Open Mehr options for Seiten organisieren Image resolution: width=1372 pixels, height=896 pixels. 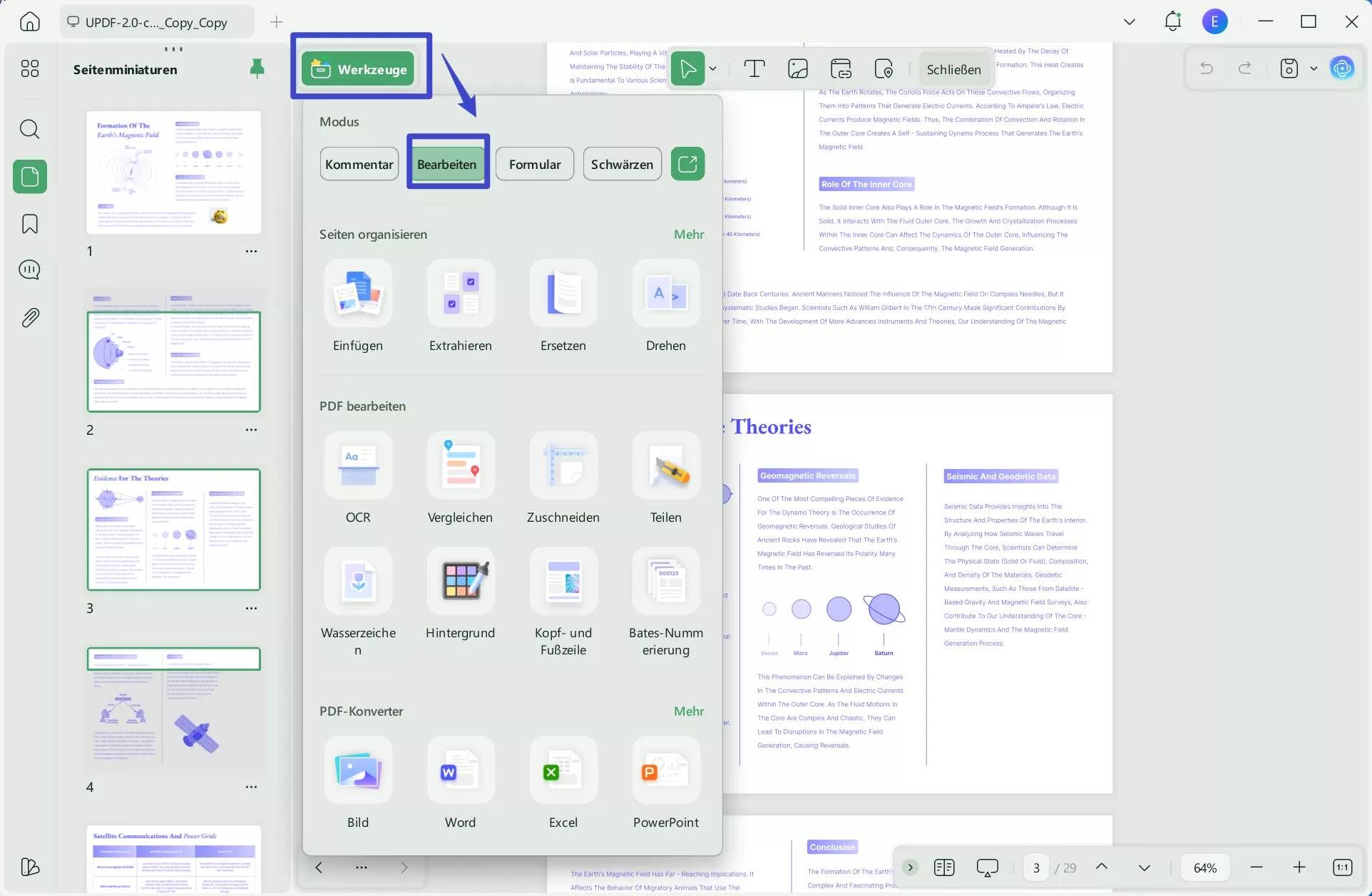(687, 234)
